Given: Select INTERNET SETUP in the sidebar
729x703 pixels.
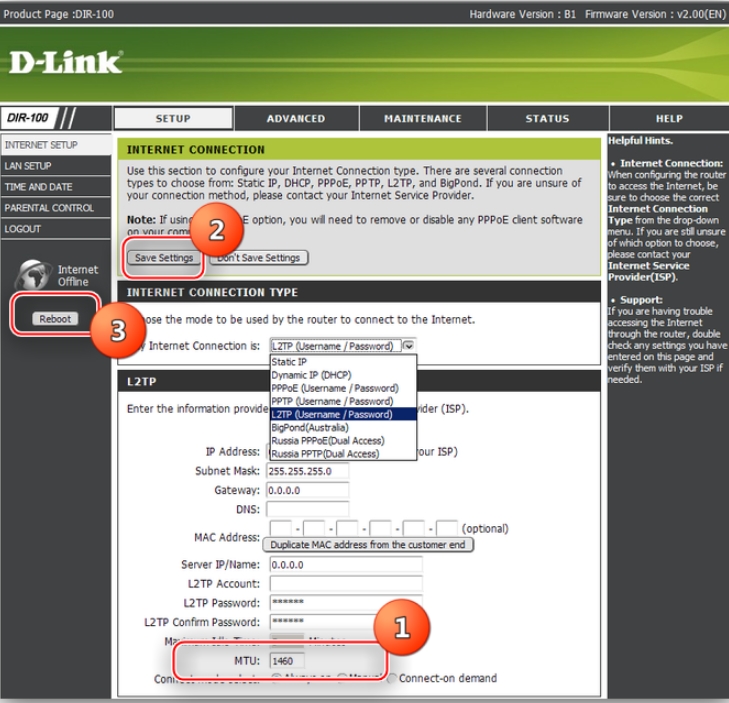Looking at the screenshot, I should coord(56,145).
